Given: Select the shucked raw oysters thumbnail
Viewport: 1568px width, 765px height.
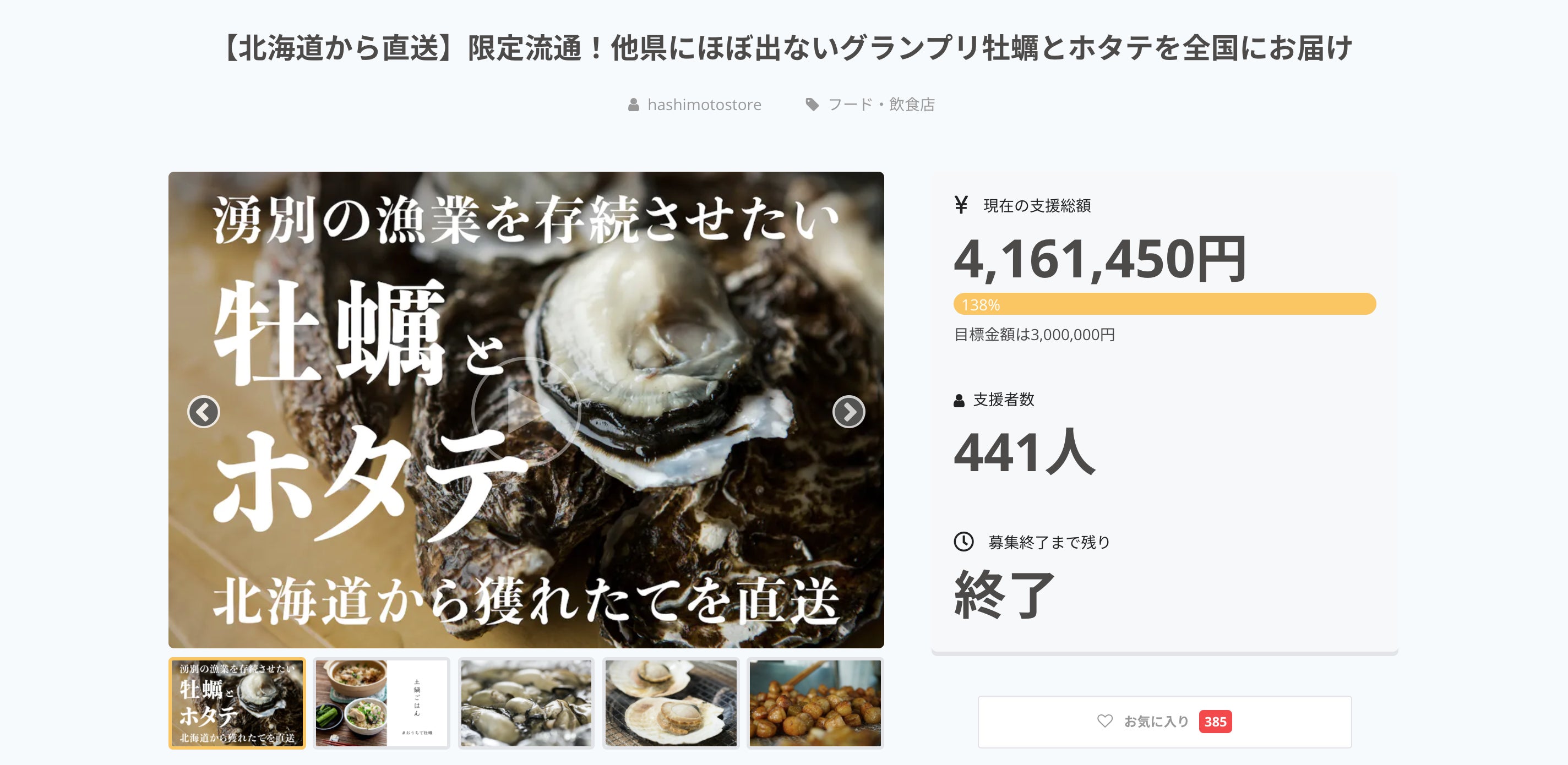Looking at the screenshot, I should pyautogui.click(x=526, y=703).
